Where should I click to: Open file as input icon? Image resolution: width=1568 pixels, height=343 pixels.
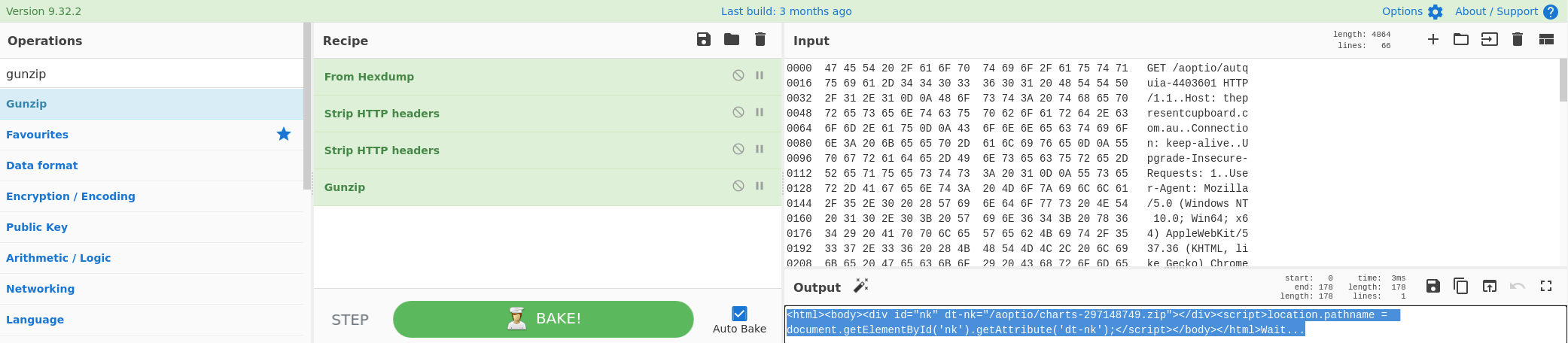pos(1490,39)
